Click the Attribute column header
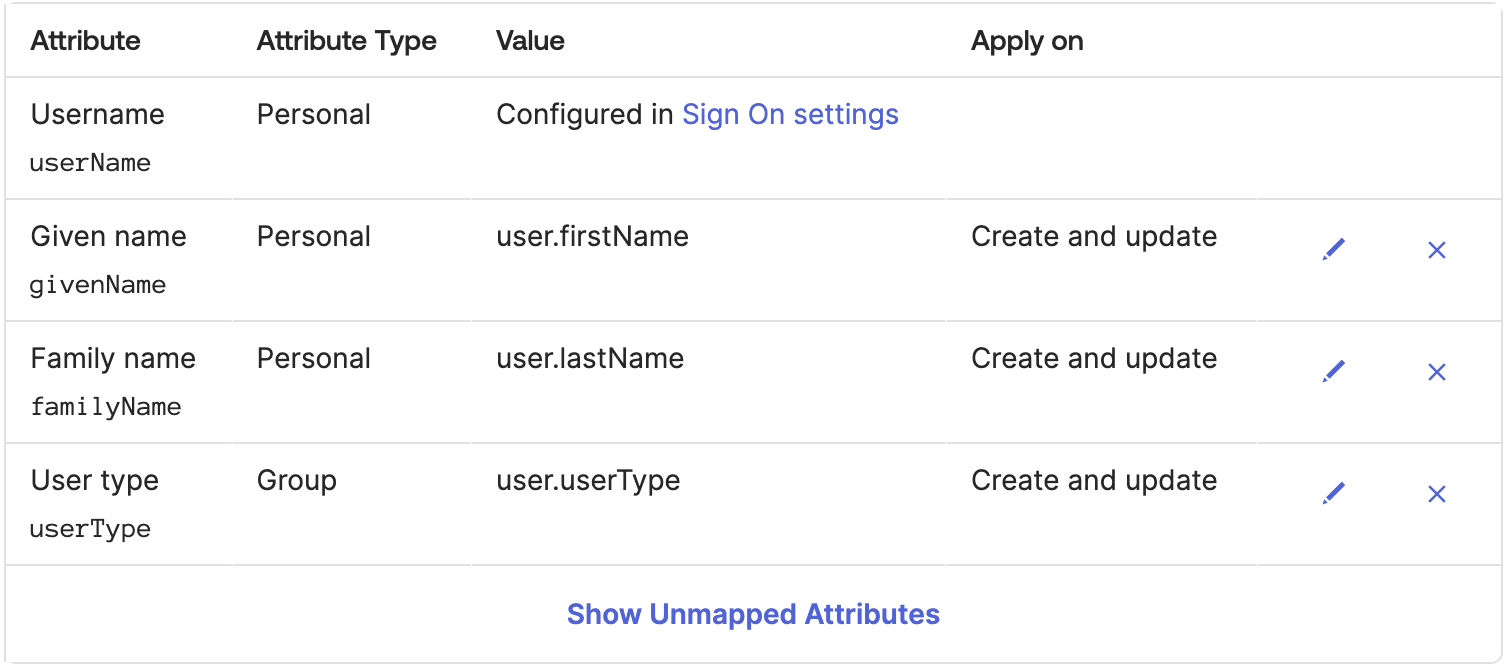 [85, 41]
